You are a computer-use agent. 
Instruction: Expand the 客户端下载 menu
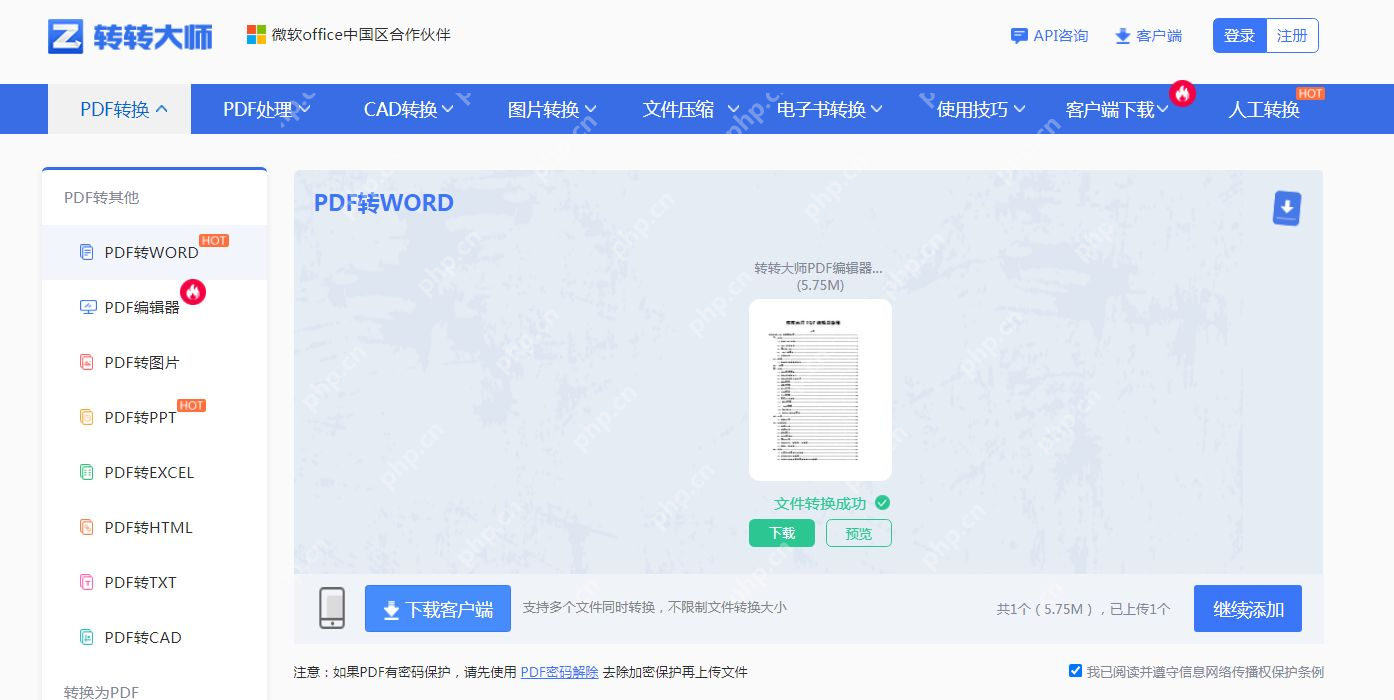pos(1112,109)
